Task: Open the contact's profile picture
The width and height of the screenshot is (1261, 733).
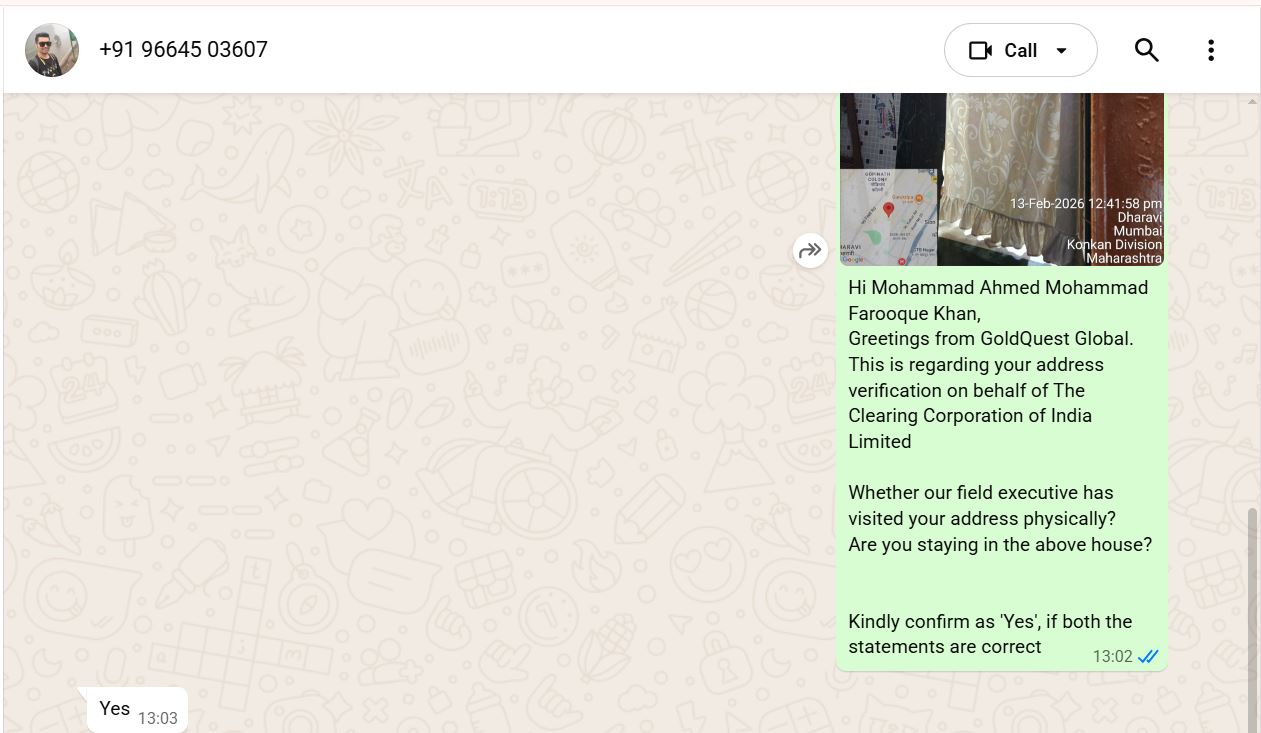Action: point(52,50)
